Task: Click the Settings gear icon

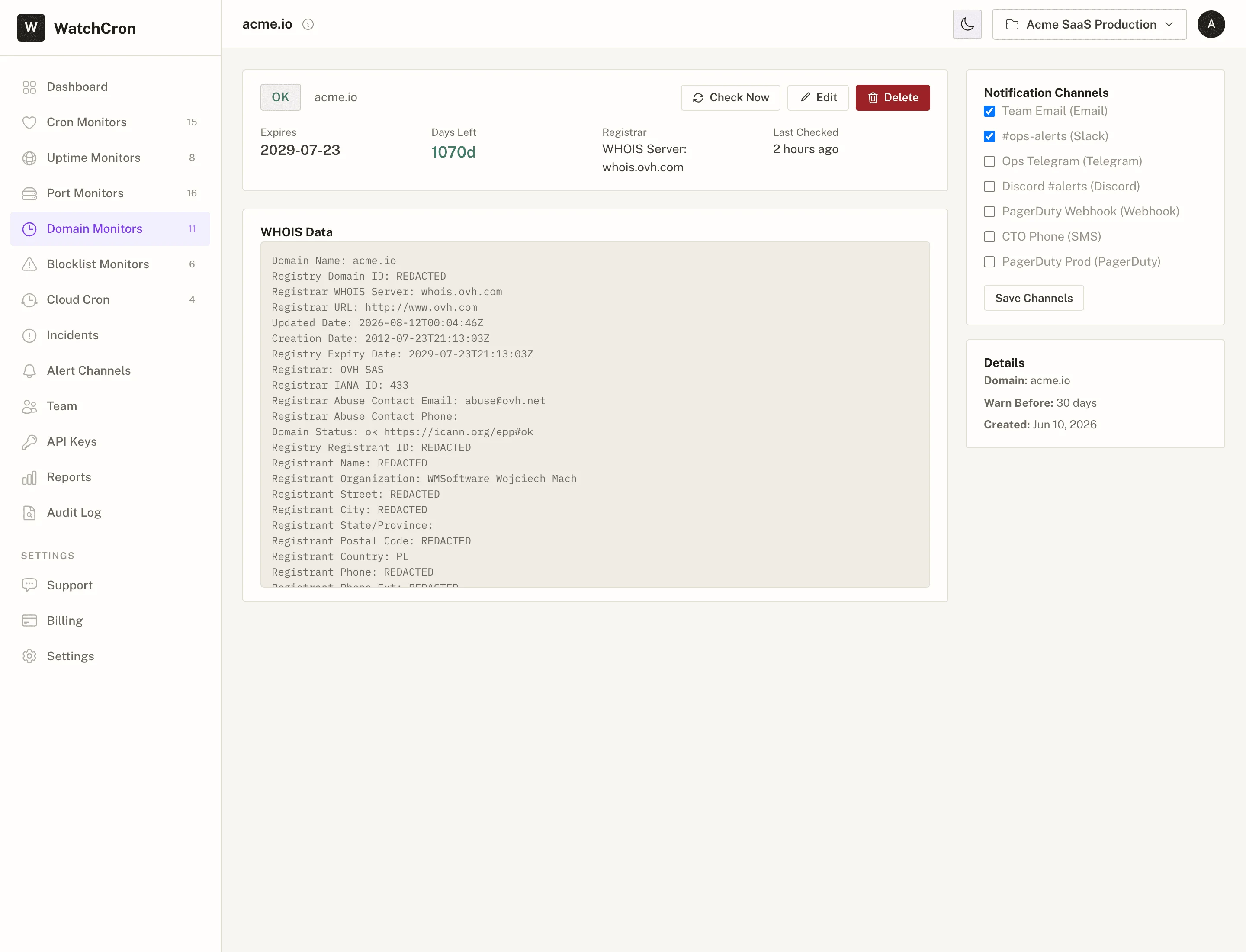Action: 29,656
